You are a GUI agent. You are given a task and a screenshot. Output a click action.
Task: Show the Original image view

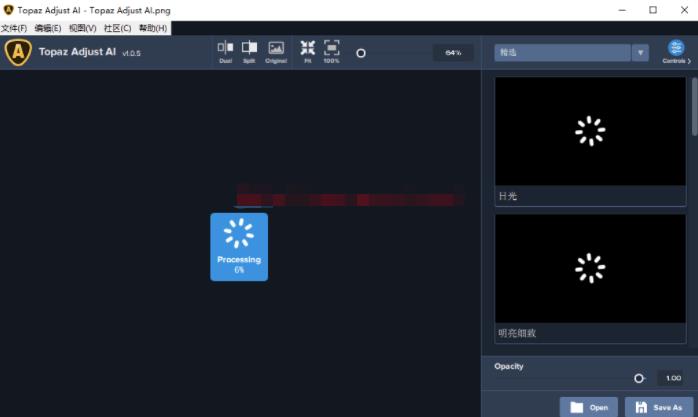[x=276, y=52]
